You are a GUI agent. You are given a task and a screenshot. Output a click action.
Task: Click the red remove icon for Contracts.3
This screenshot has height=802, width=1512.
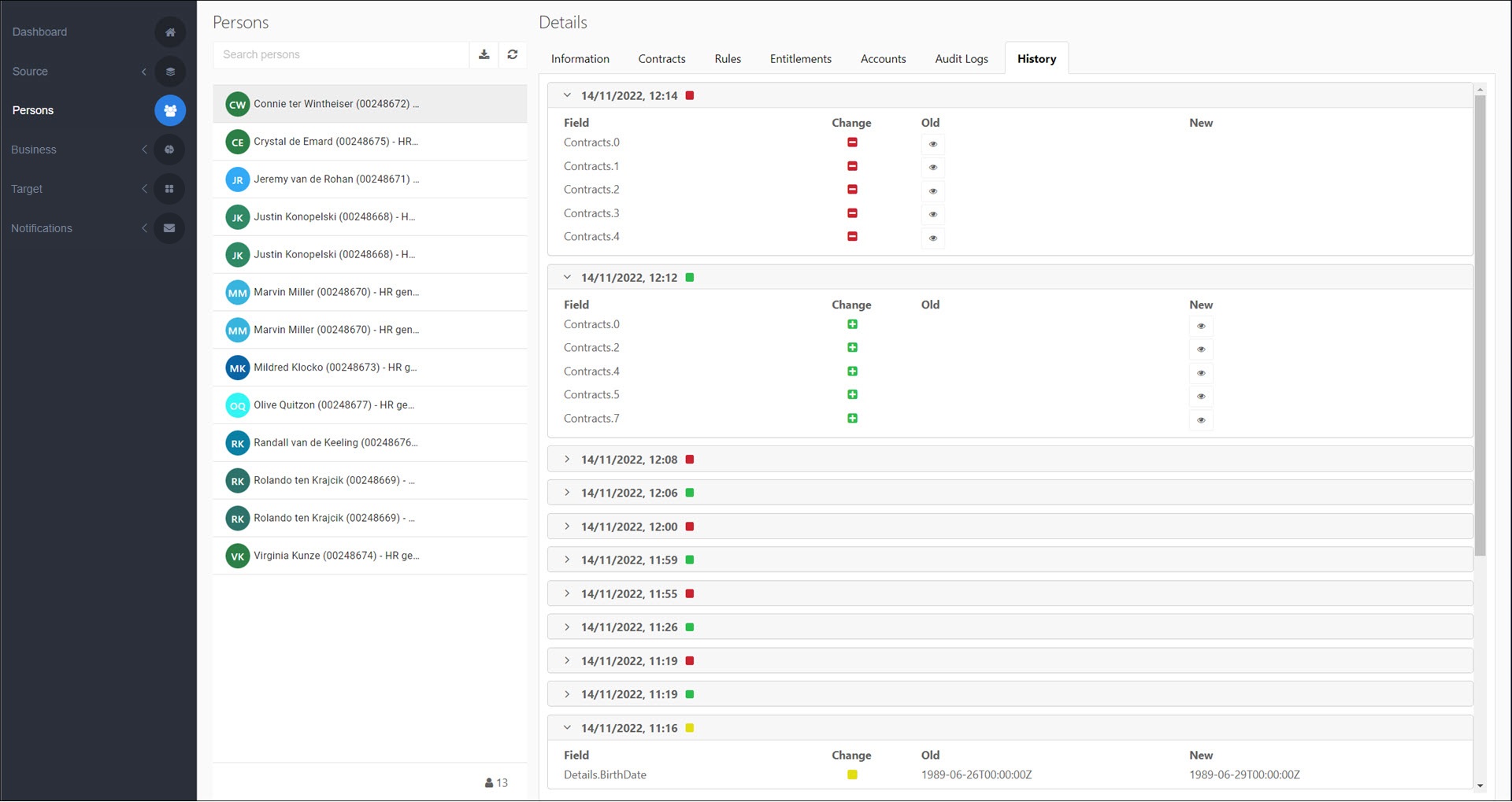click(852, 213)
